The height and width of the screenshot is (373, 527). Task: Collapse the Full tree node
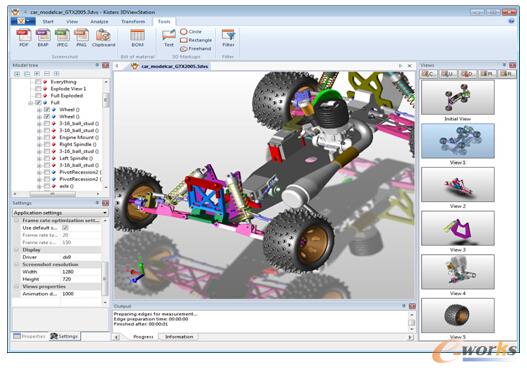coord(31,102)
